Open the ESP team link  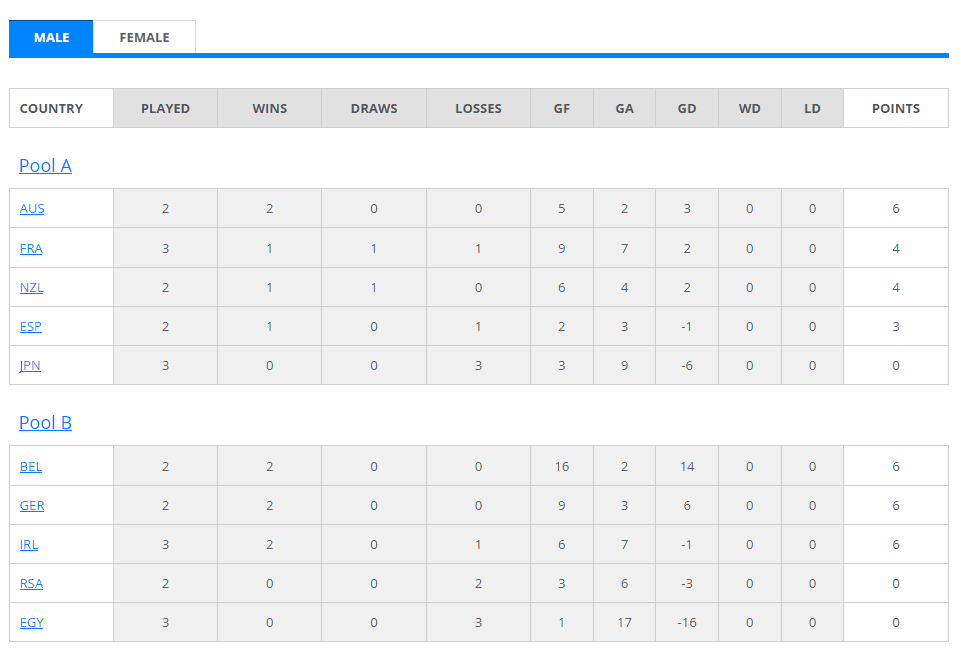click(x=30, y=327)
